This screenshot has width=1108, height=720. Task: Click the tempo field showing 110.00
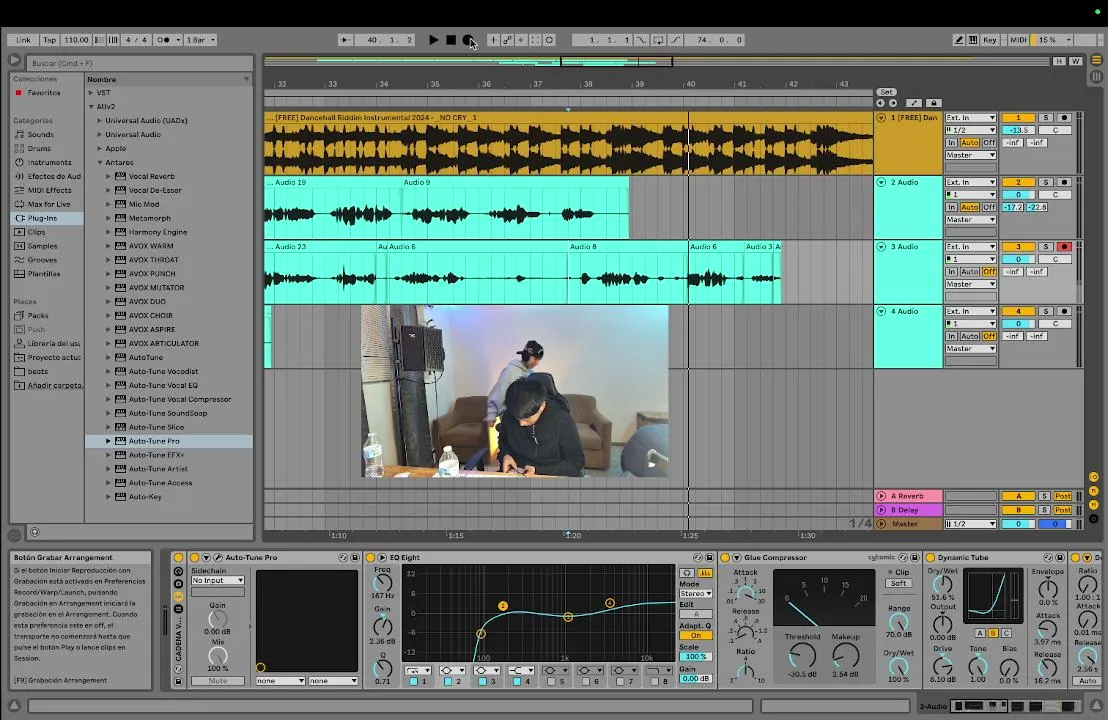(76, 40)
